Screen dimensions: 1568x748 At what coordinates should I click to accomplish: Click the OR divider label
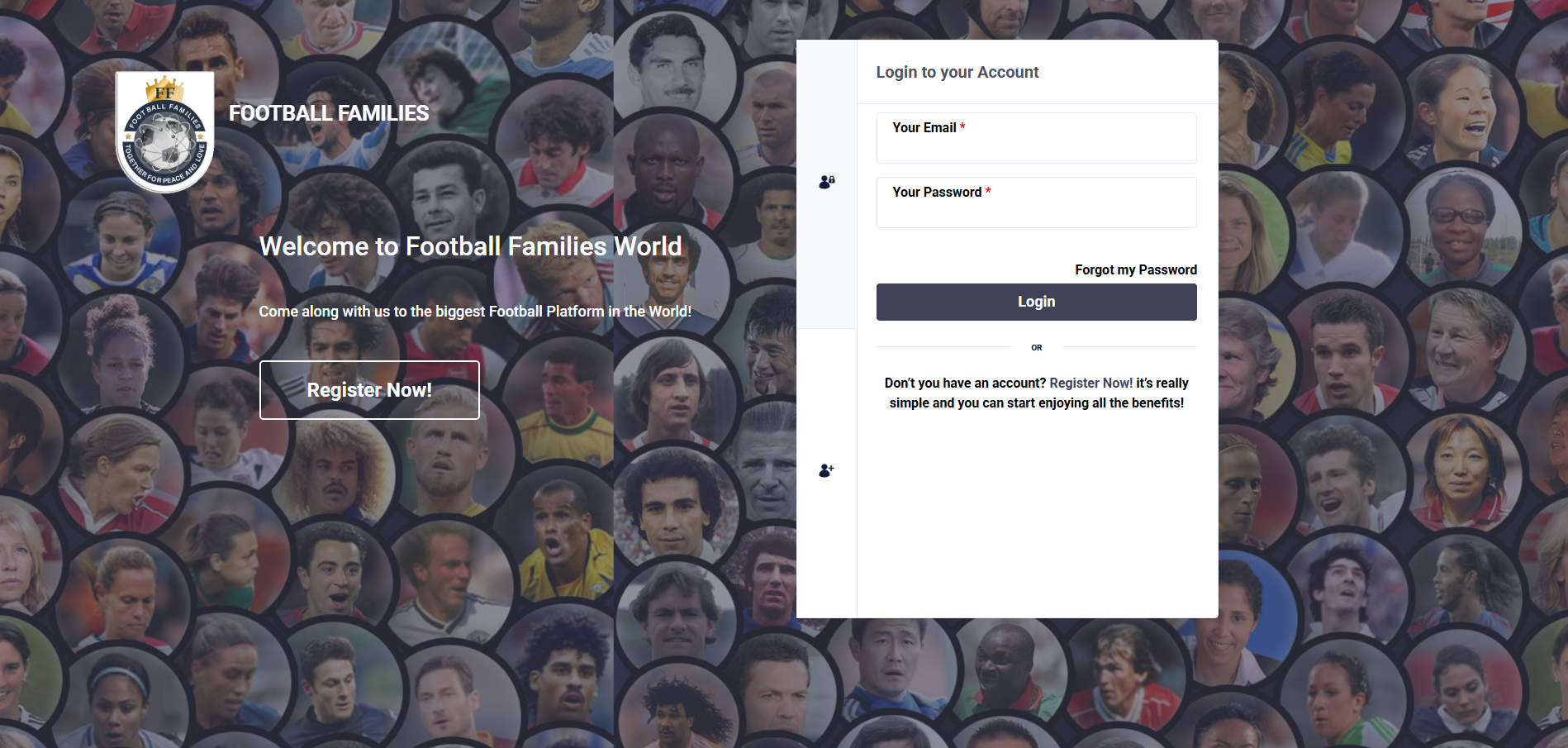pos(1036,348)
